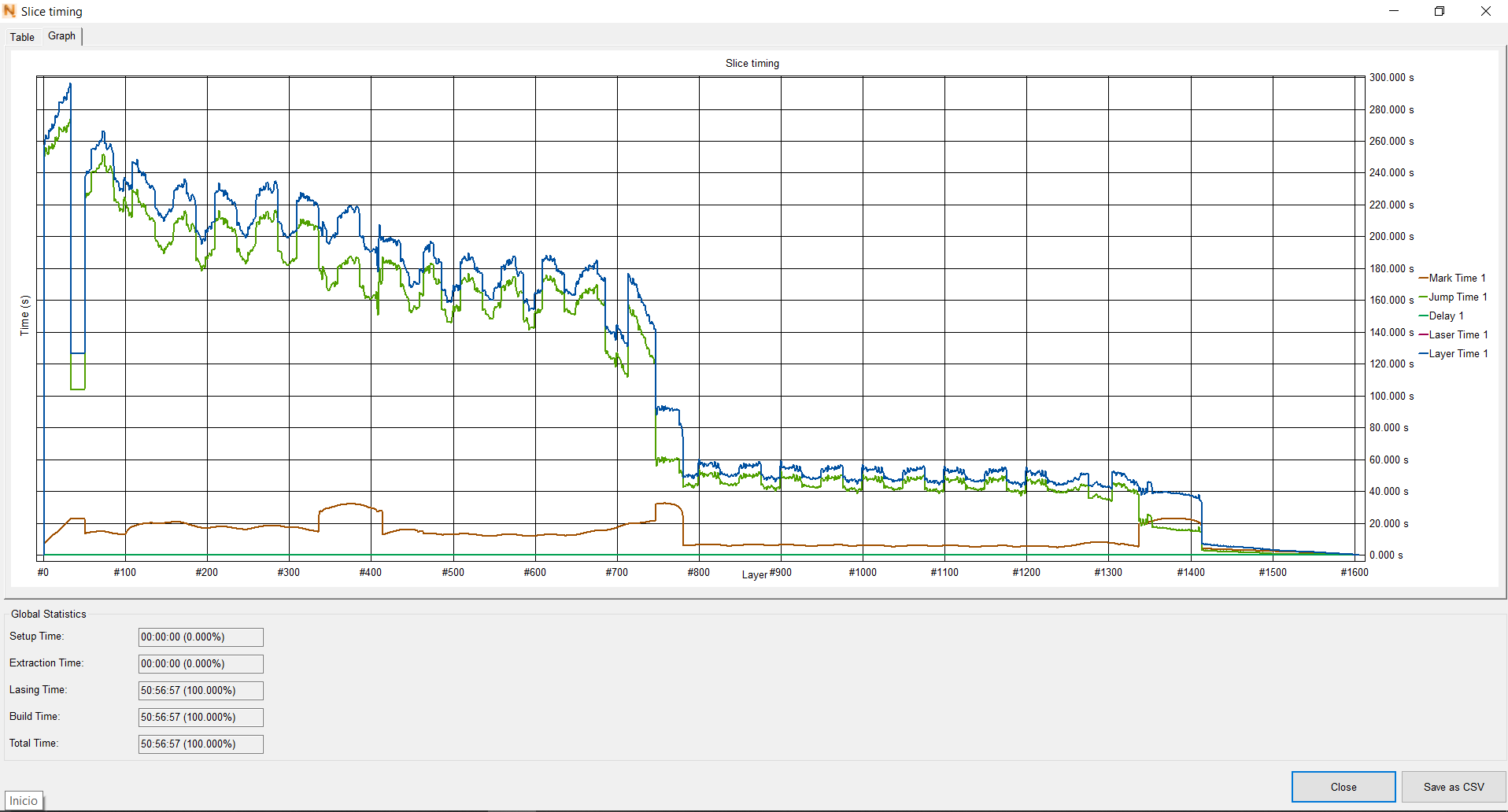Viewport: 1508px width, 812px height.
Task: Click the 300.000 s axis label
Action: click(x=1392, y=77)
